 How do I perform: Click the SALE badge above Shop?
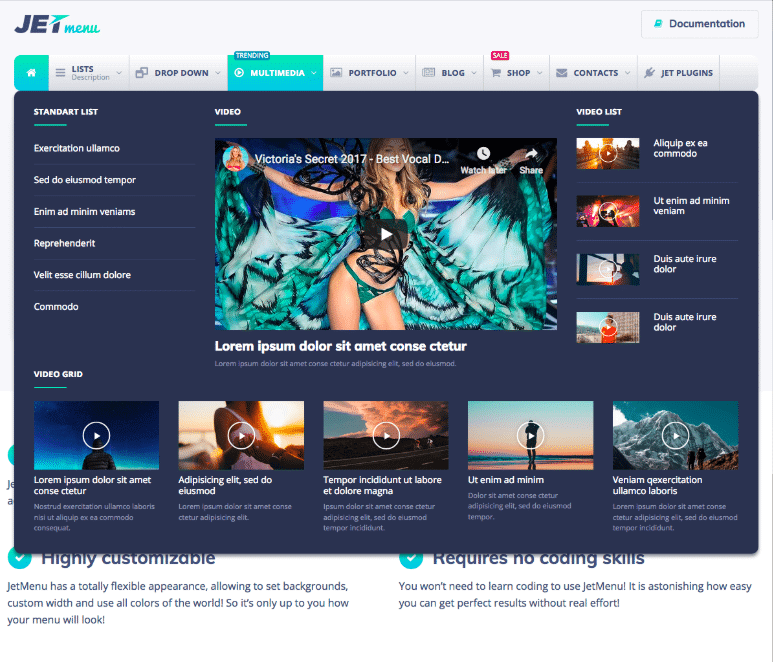click(500, 55)
